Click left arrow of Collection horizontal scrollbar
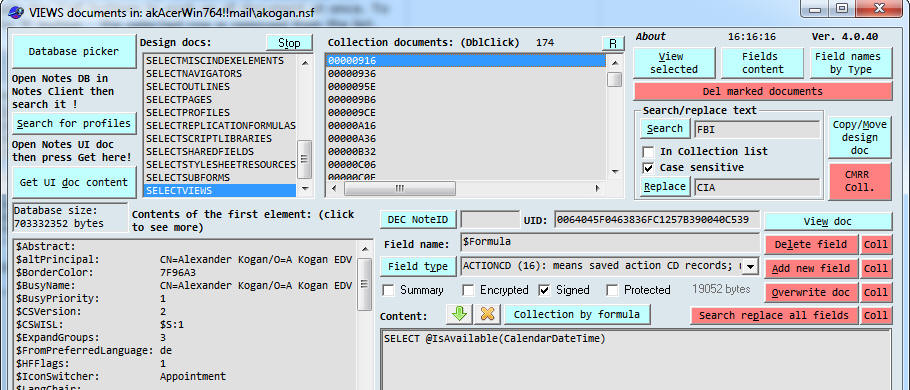Image resolution: width=910 pixels, height=390 pixels. 333,189
